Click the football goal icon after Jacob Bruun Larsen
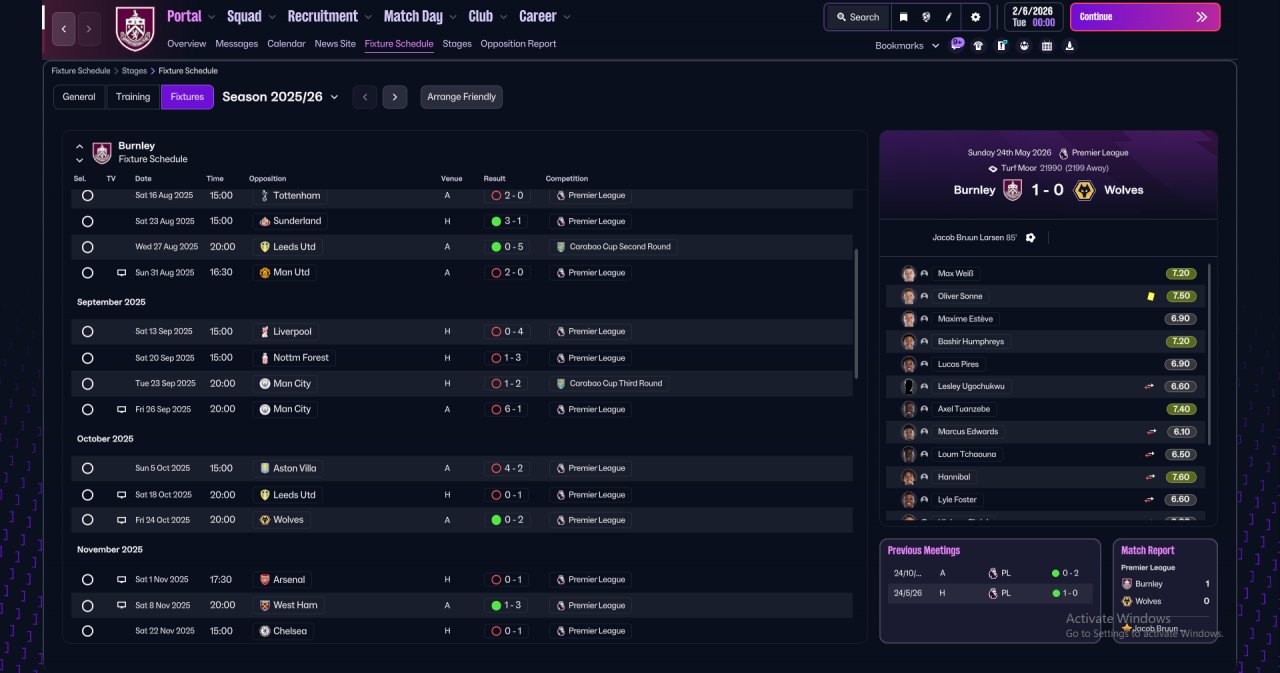1280x673 pixels. click(x=1030, y=238)
